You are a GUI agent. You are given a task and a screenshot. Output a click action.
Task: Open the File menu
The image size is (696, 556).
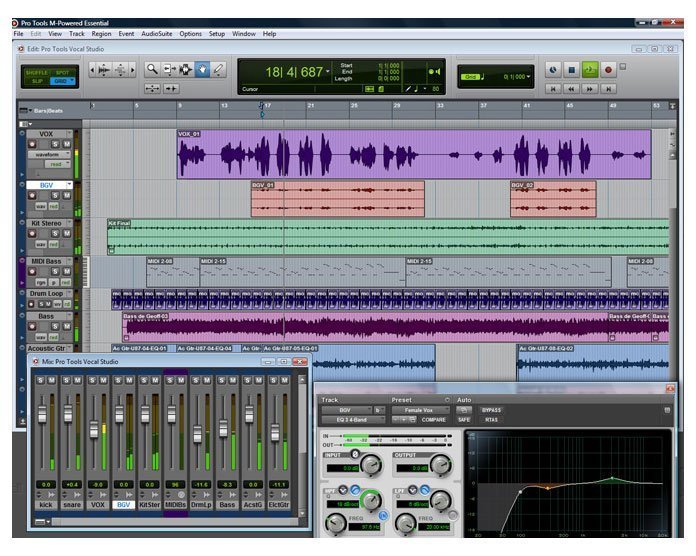(x=19, y=34)
